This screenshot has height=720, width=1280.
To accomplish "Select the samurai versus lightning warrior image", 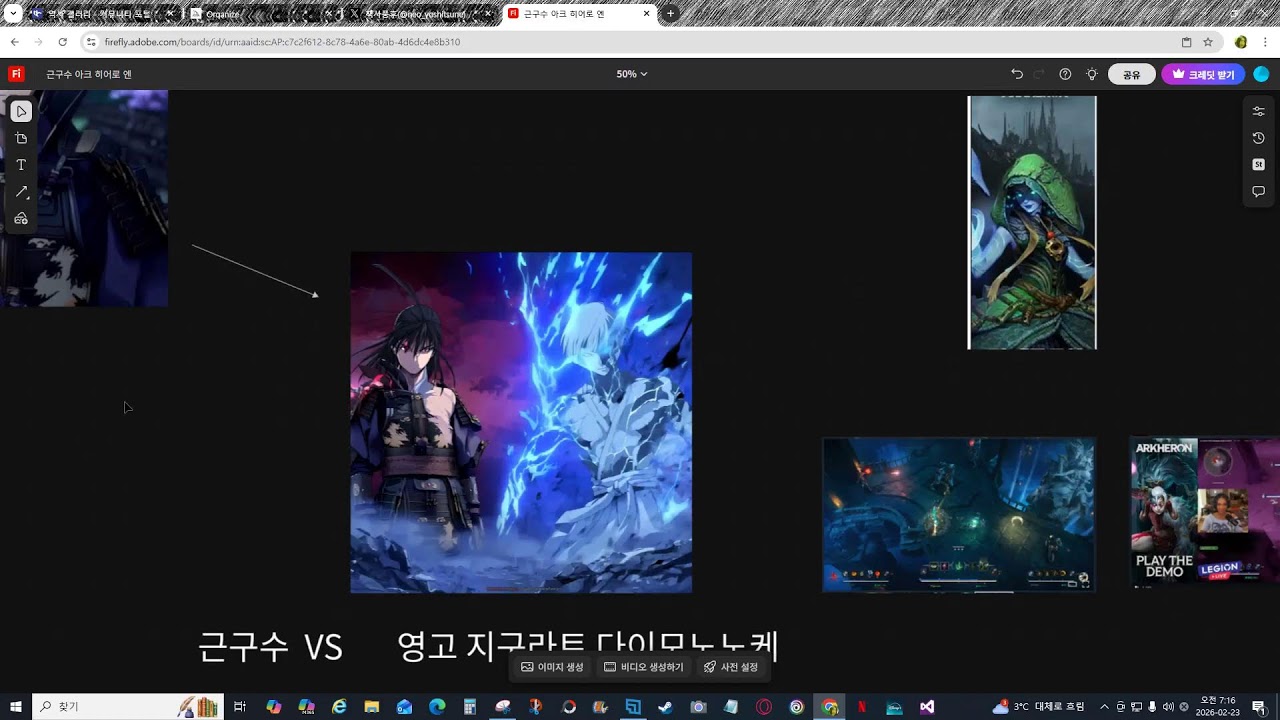I will 521,422.
